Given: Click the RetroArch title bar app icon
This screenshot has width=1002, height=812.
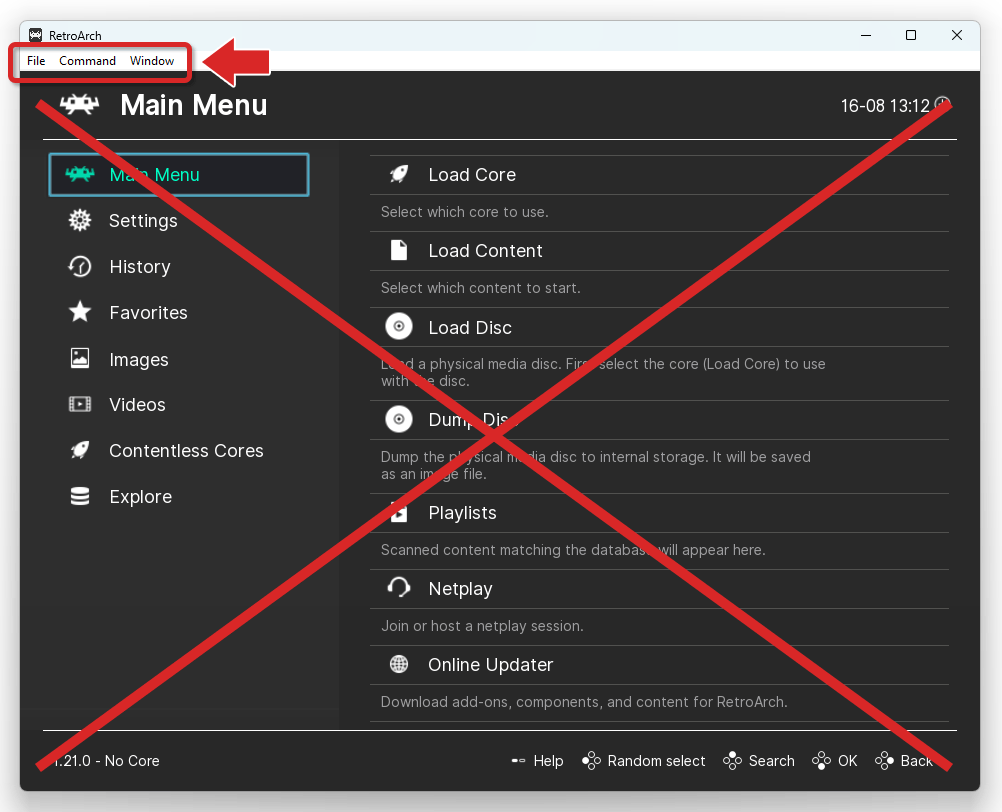Looking at the screenshot, I should [x=36, y=35].
